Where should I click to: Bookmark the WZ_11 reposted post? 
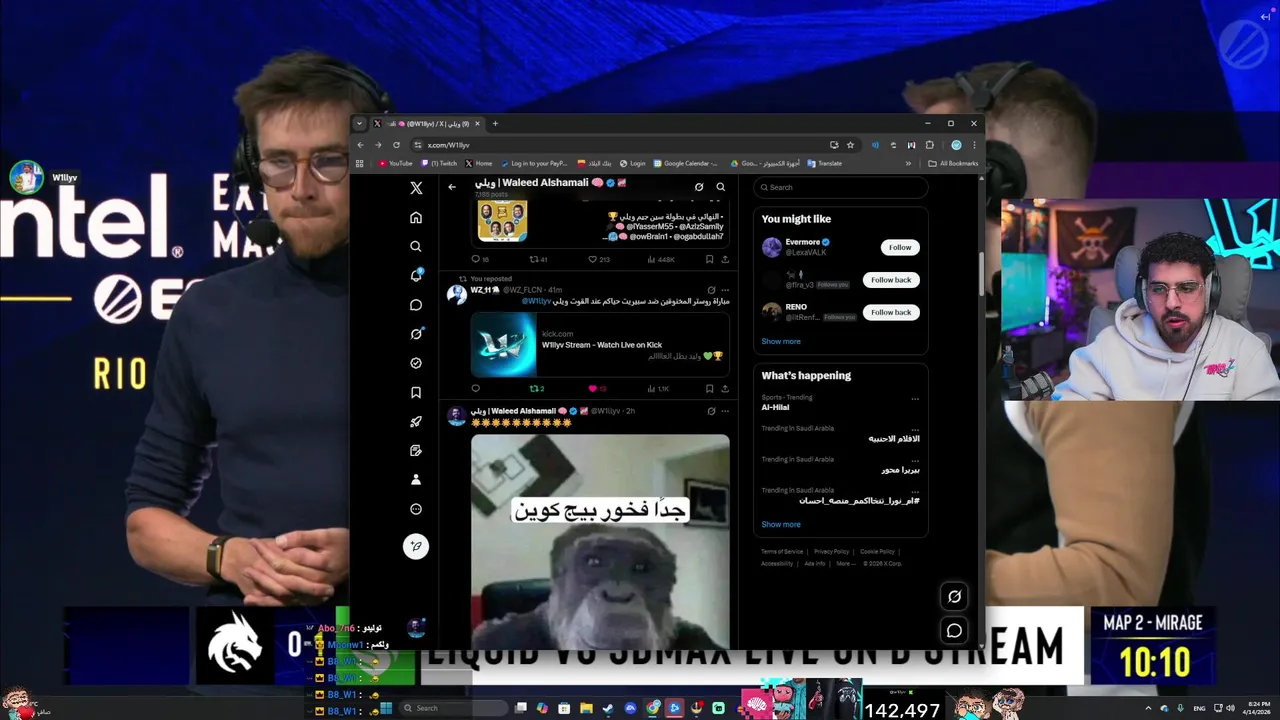[709, 388]
